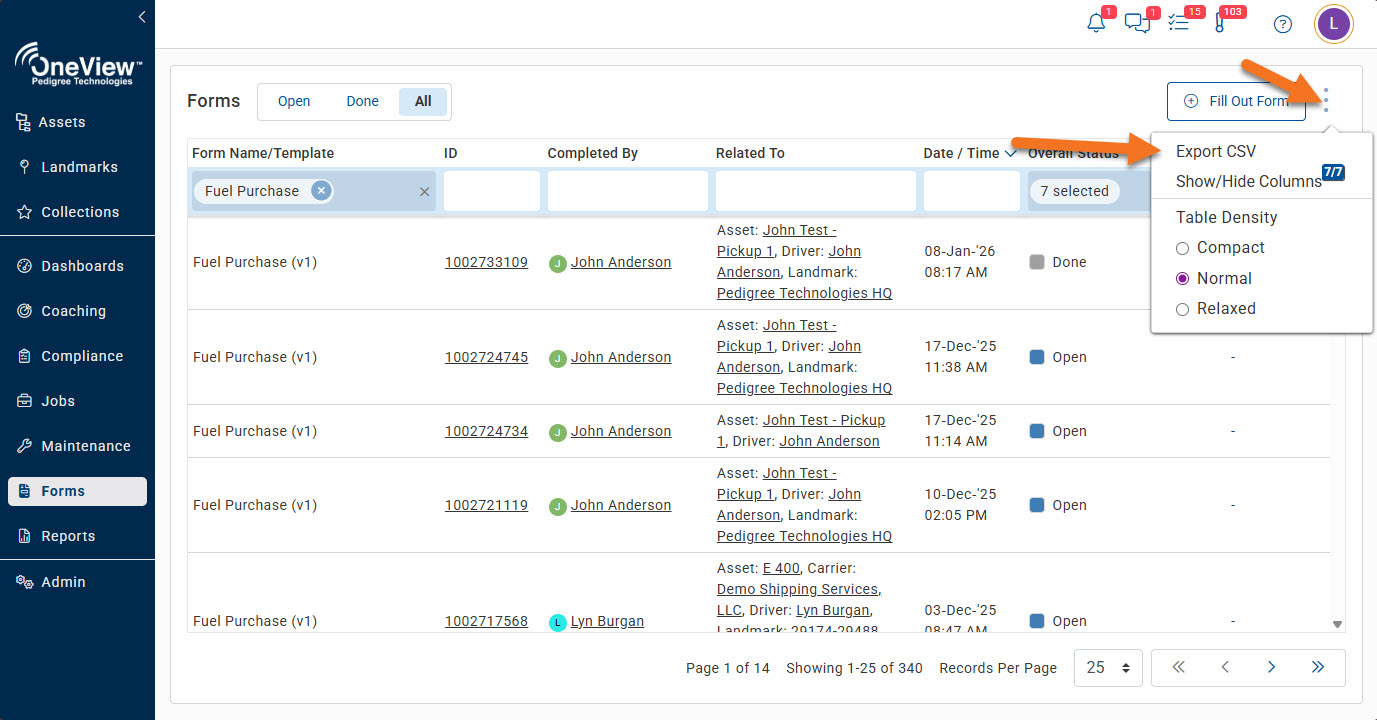1377x720 pixels.
Task: Click the 10-Dec-'25 02:05 PM date cell
Action: 960,505
